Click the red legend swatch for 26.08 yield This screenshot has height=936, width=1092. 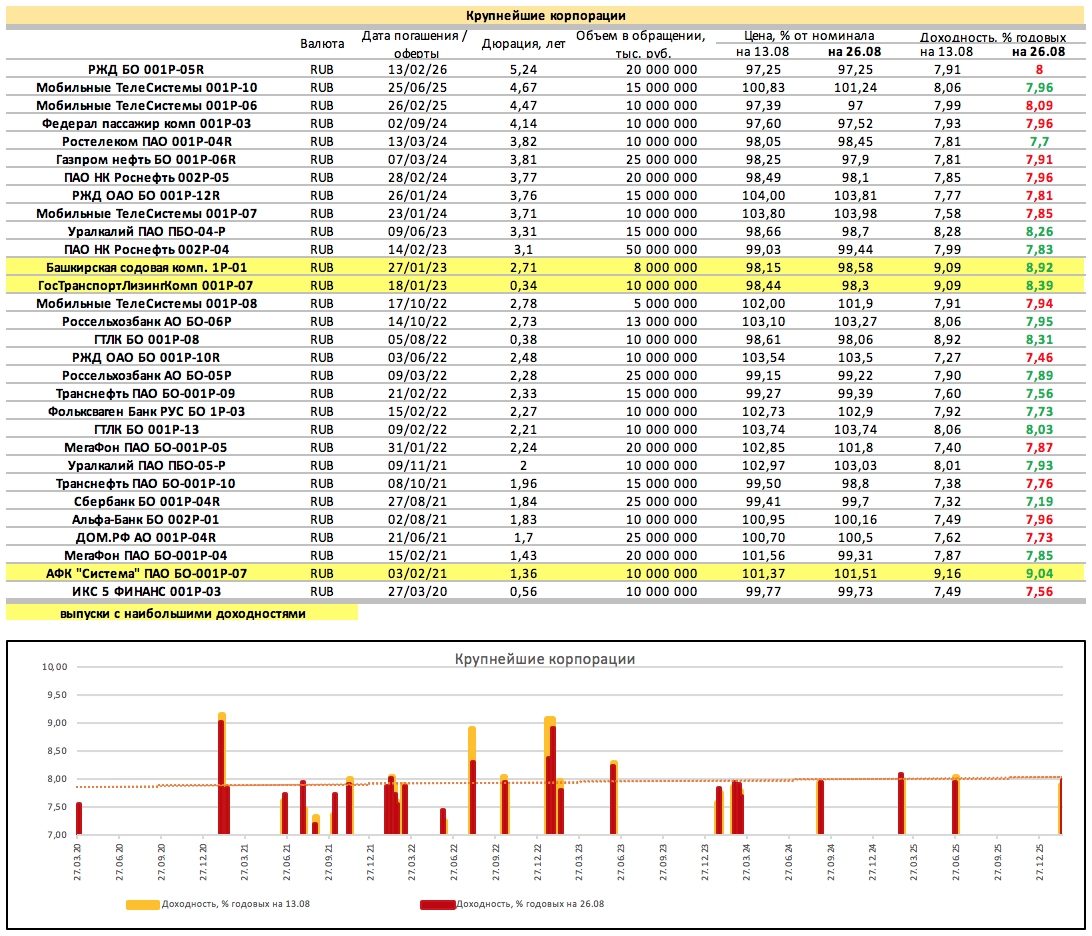point(436,905)
